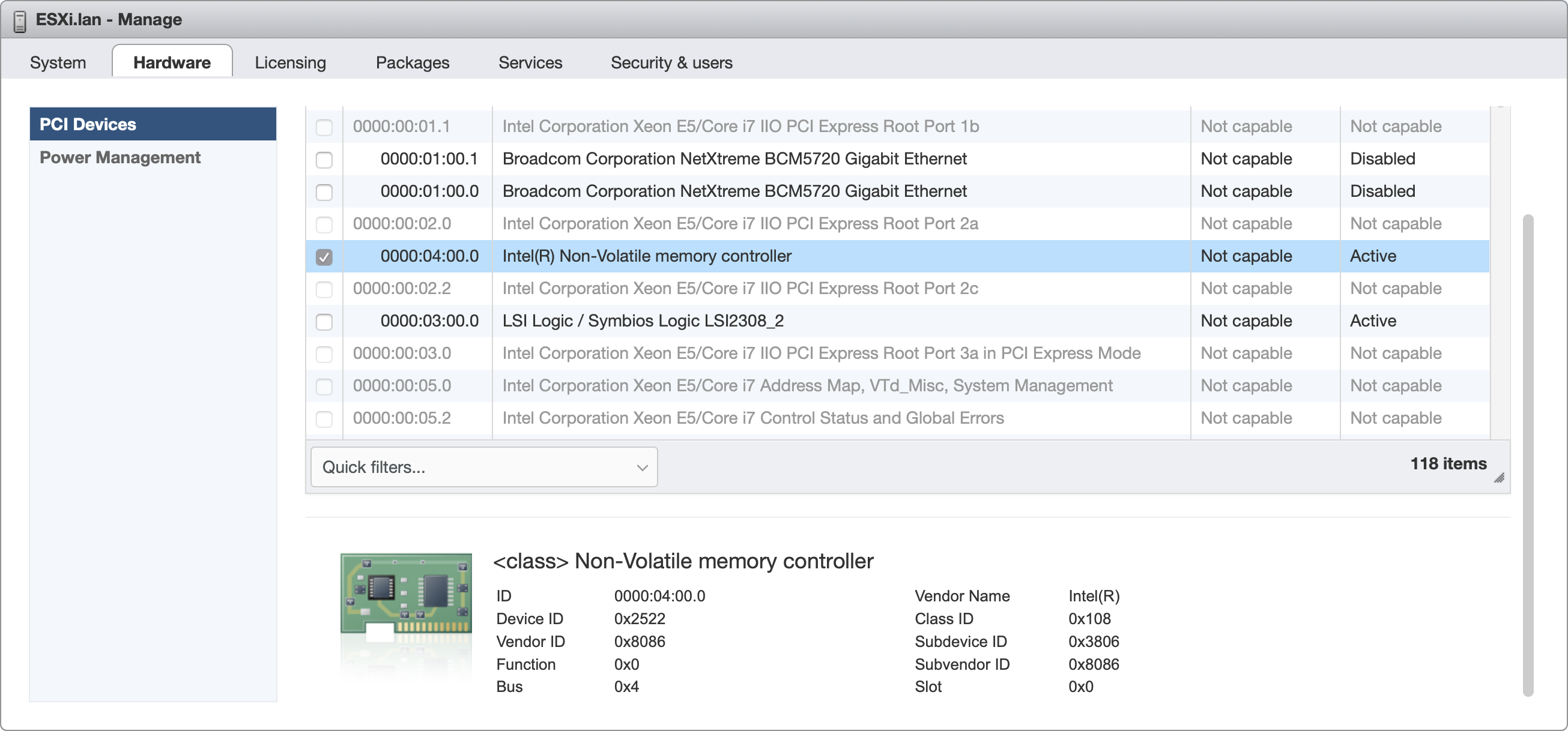Uncheck the Intel Non-Volatile memory controller row
Screen dimensions: 1568x731
324,257
